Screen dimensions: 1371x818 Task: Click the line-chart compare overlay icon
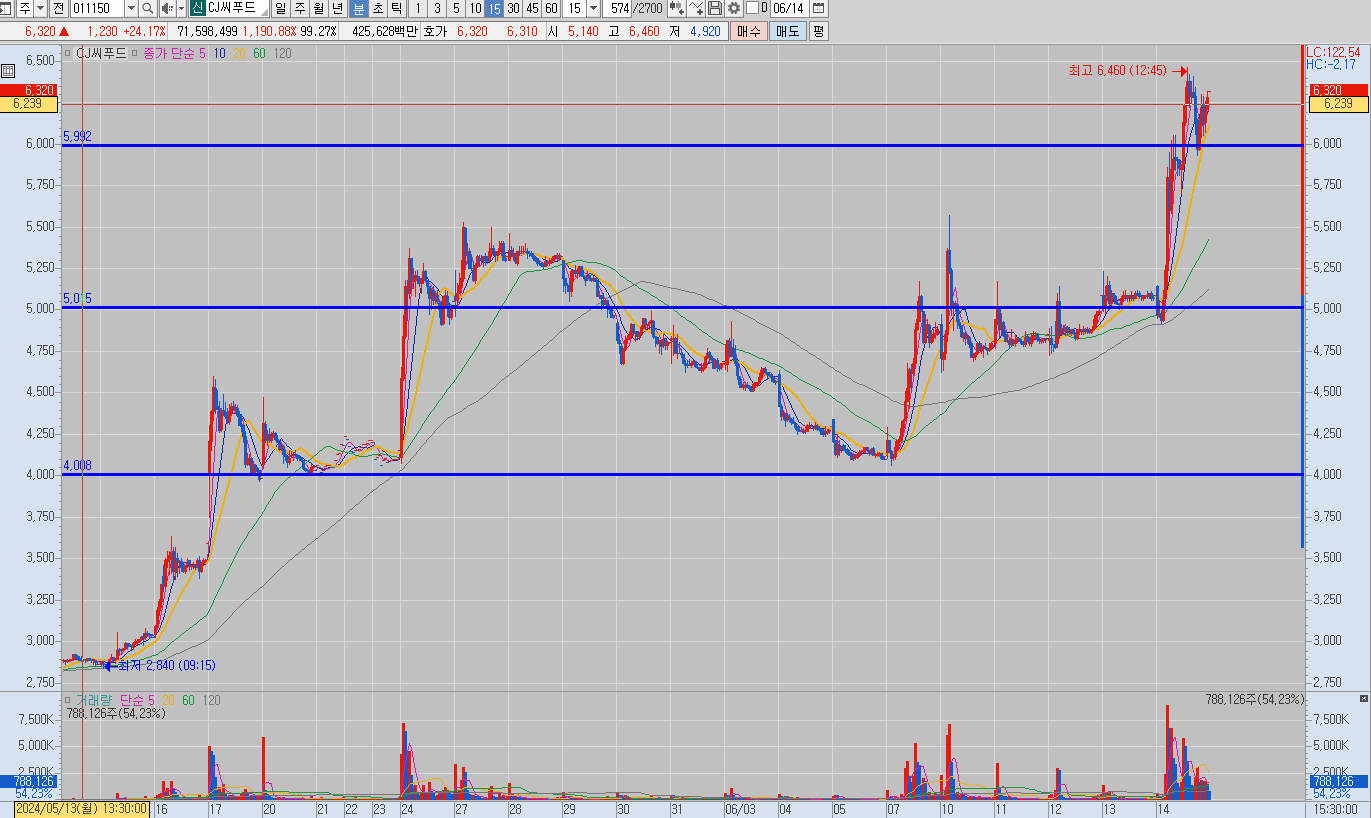(x=696, y=8)
